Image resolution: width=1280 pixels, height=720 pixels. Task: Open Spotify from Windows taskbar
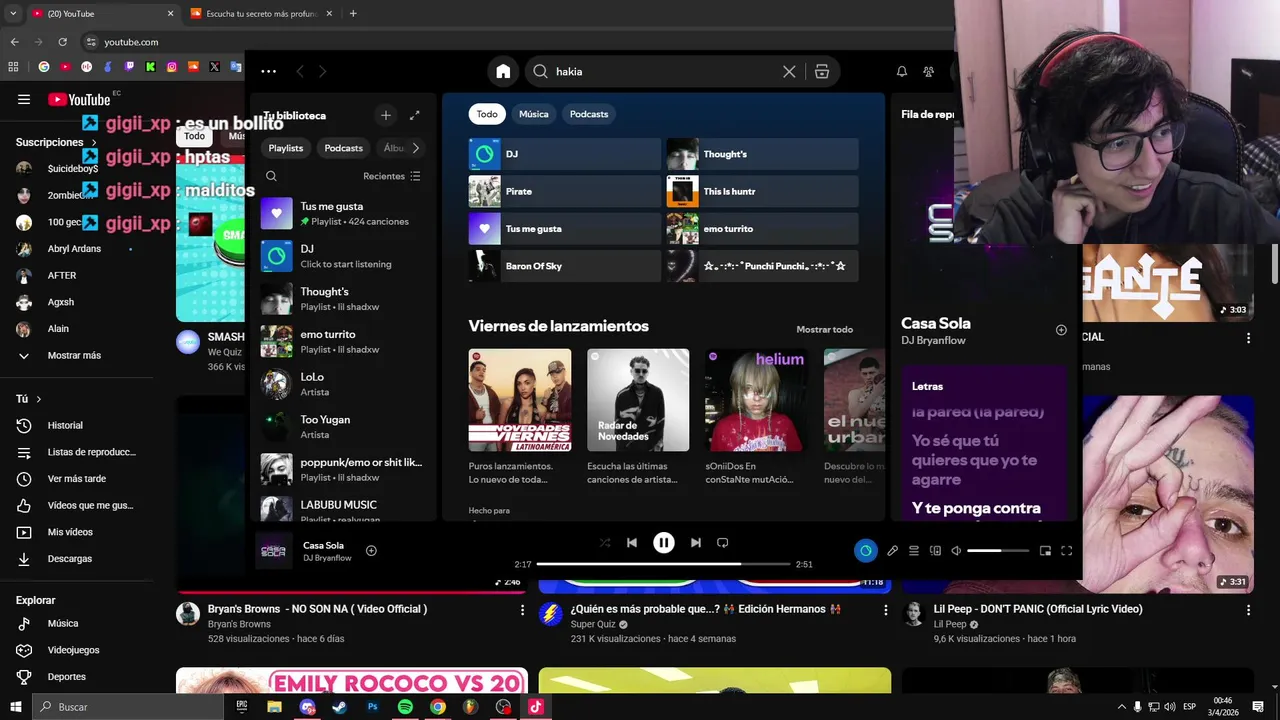click(x=405, y=707)
